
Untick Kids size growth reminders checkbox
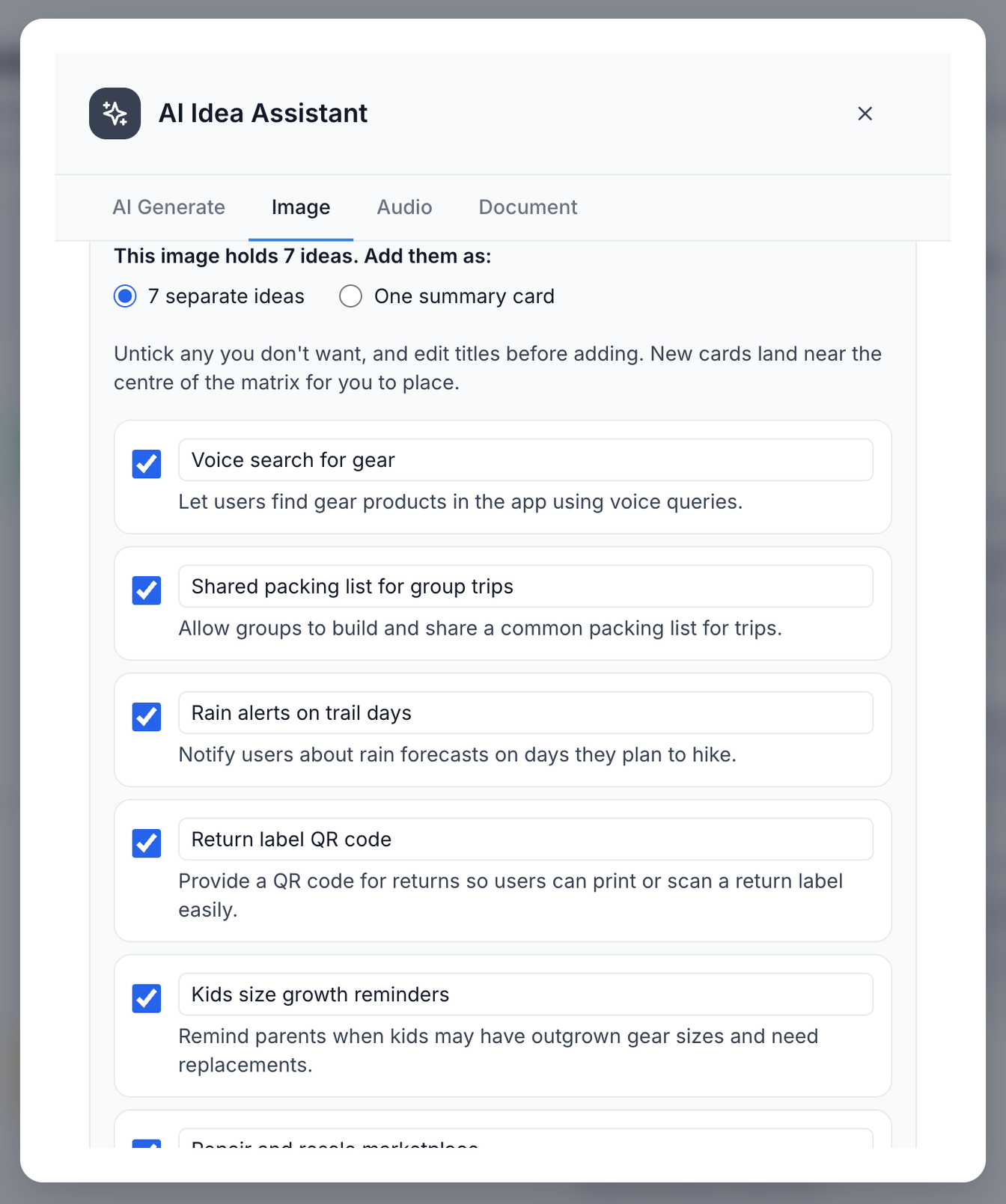[147, 998]
